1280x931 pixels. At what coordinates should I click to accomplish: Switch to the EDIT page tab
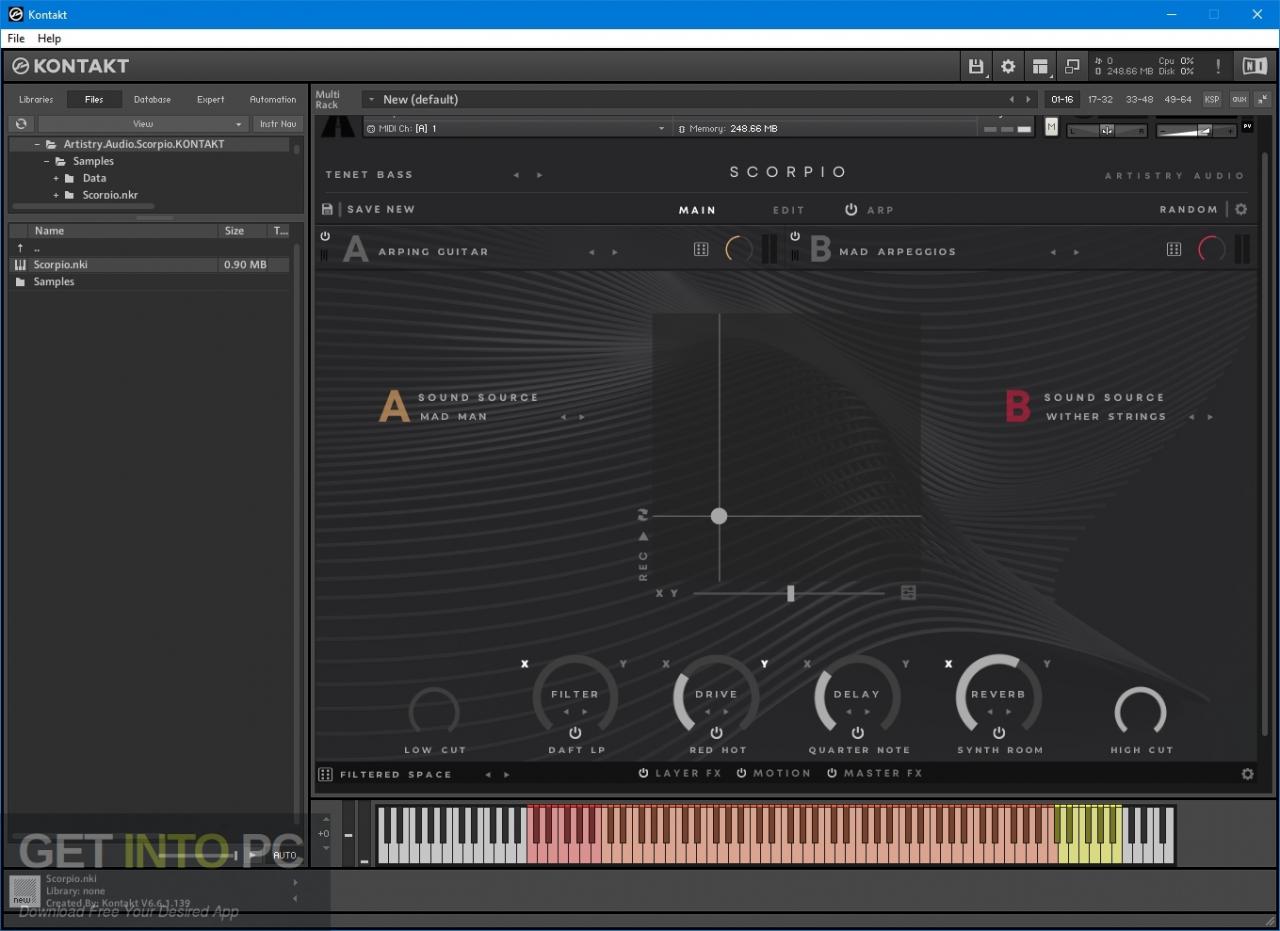tap(788, 210)
